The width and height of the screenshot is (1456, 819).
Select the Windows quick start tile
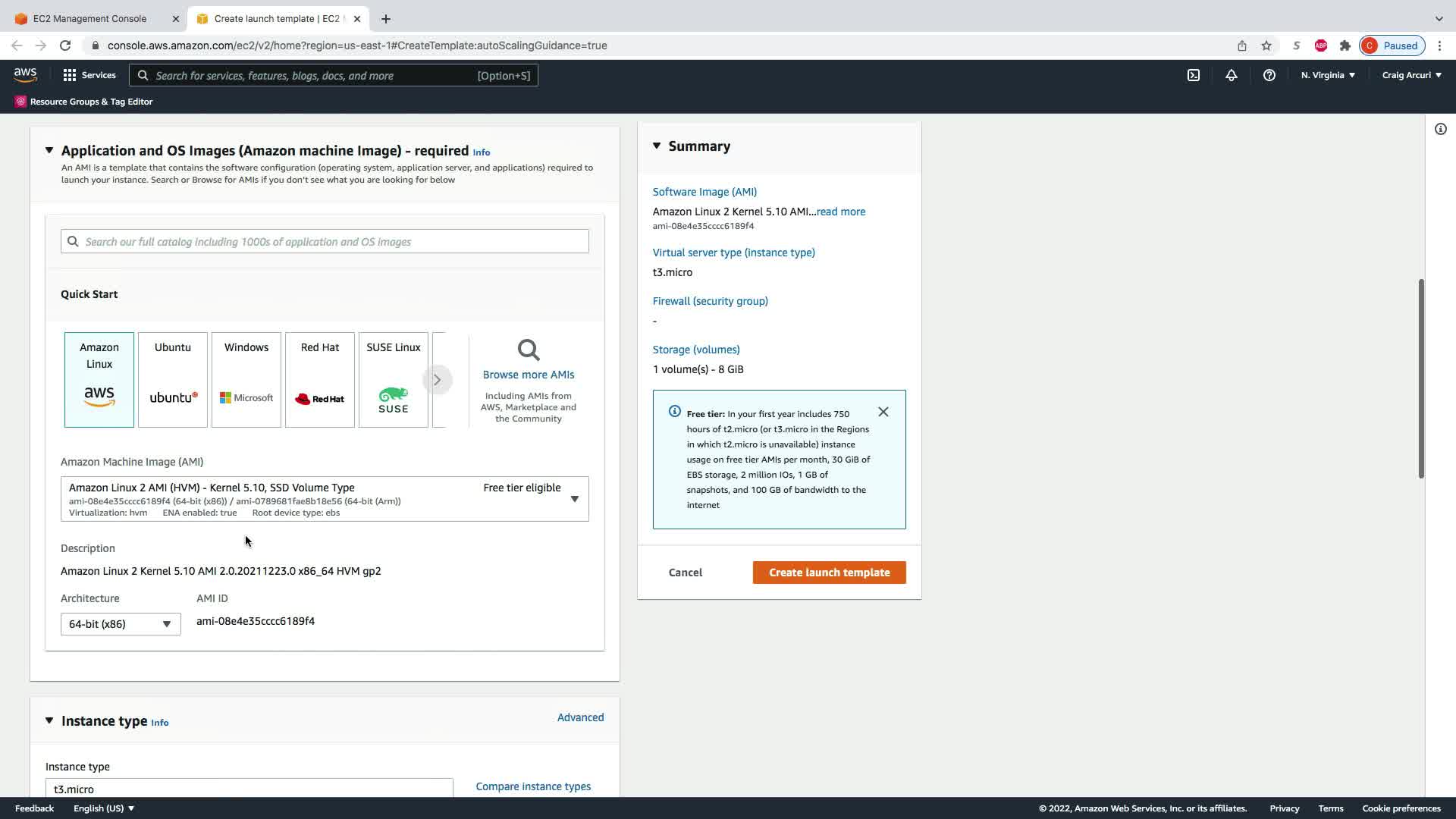pos(246,380)
